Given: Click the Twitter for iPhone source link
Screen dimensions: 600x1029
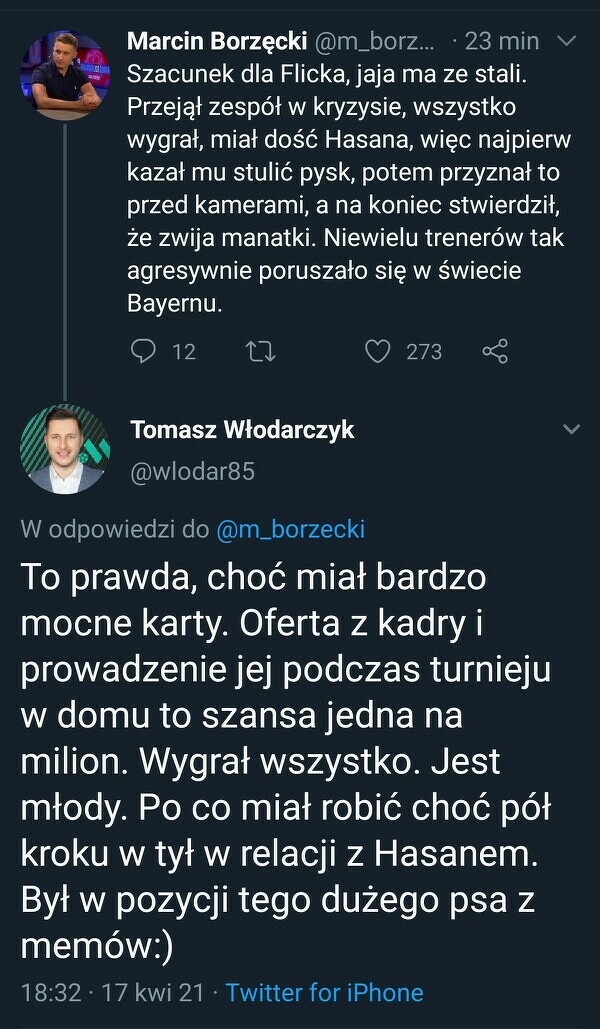Looking at the screenshot, I should (324, 992).
